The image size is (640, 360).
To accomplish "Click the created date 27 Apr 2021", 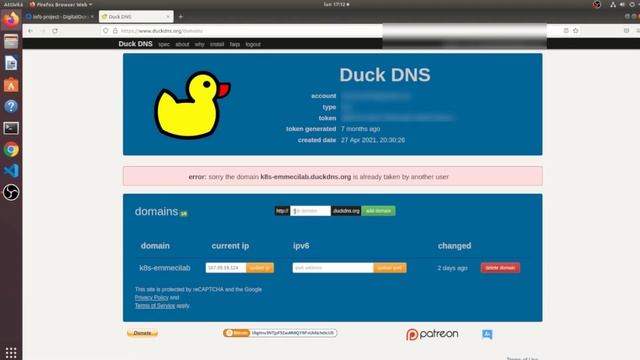I will coord(373,140).
